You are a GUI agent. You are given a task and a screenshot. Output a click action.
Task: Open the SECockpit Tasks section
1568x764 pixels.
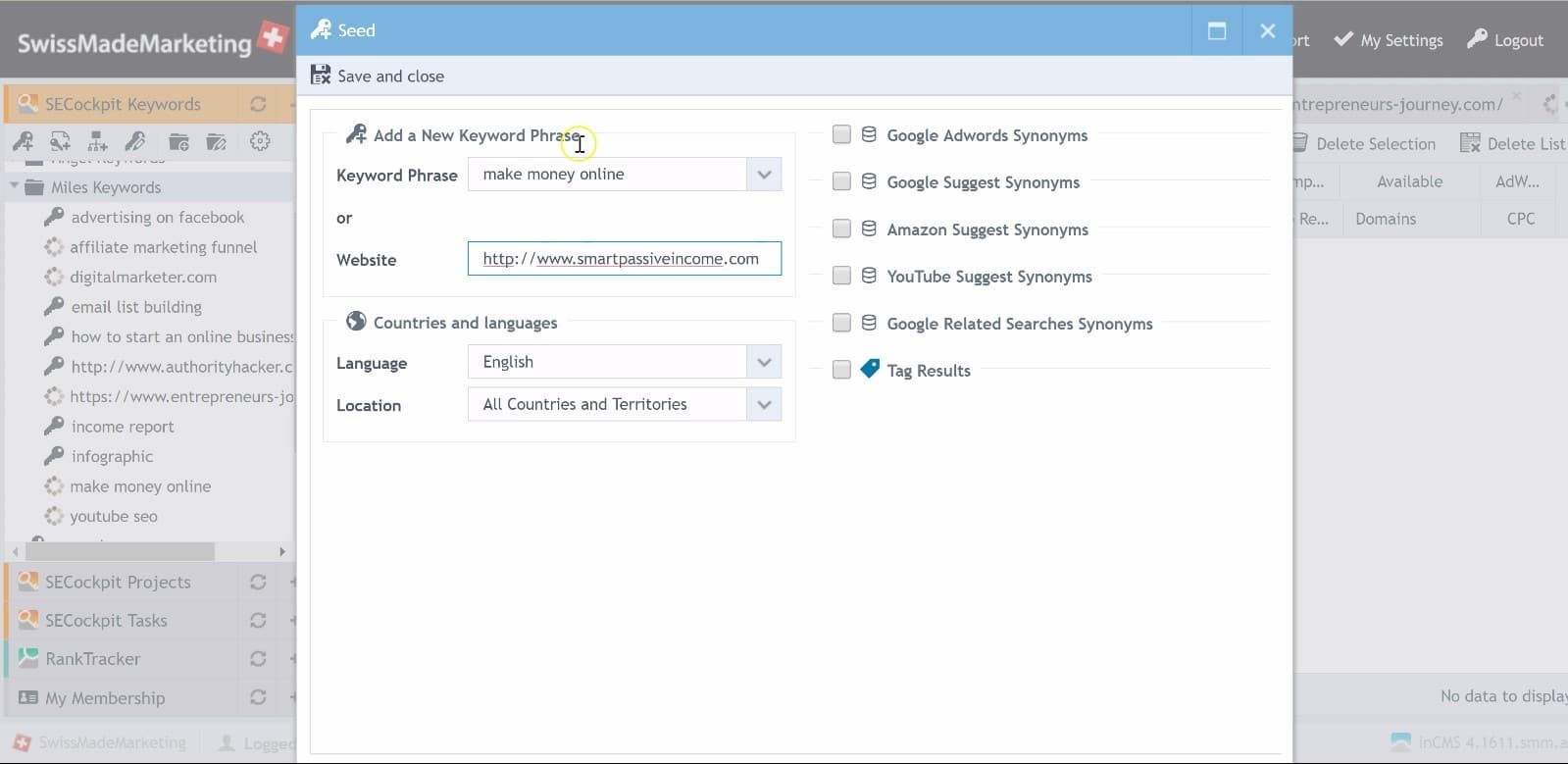tap(106, 620)
